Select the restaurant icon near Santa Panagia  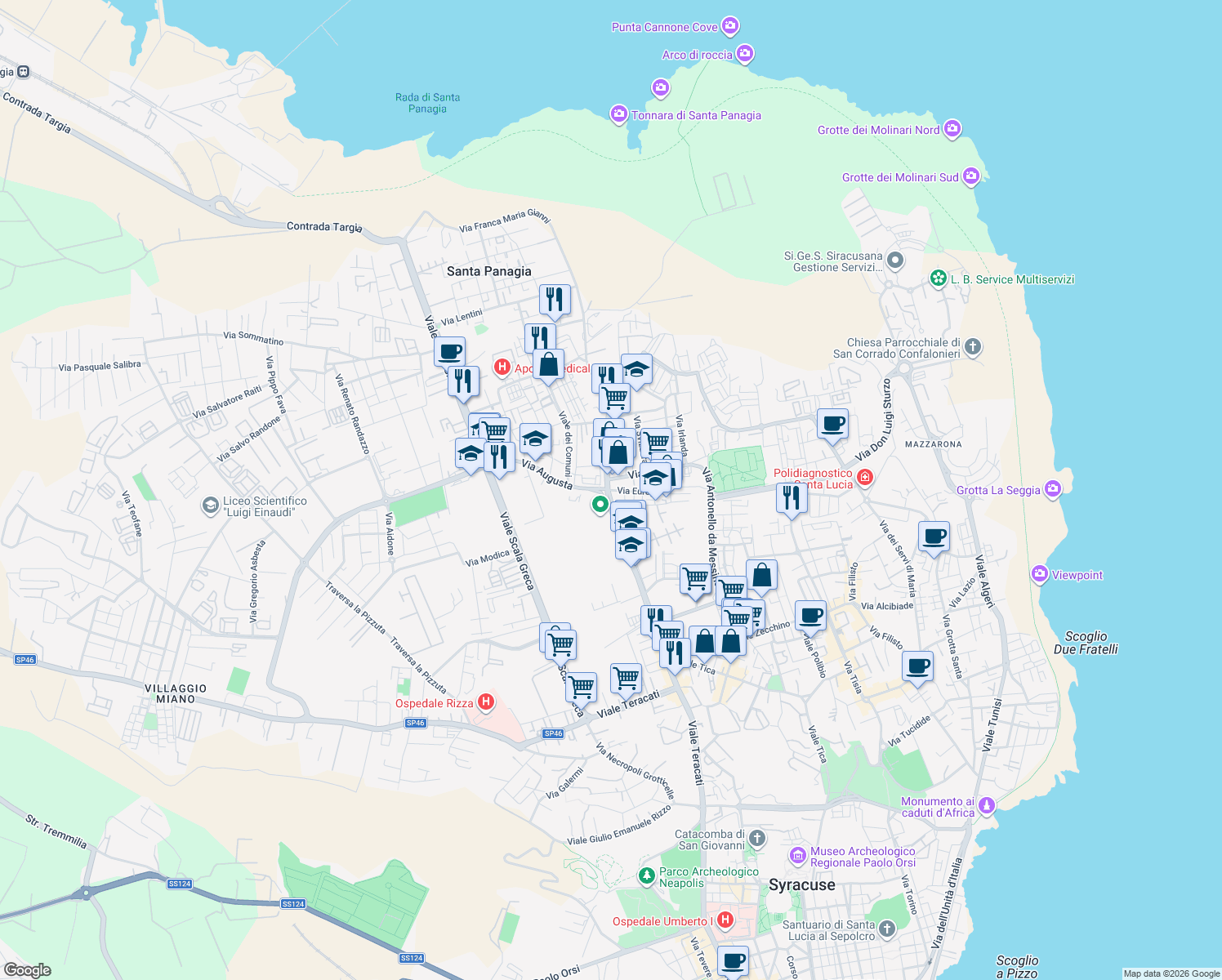click(x=555, y=300)
